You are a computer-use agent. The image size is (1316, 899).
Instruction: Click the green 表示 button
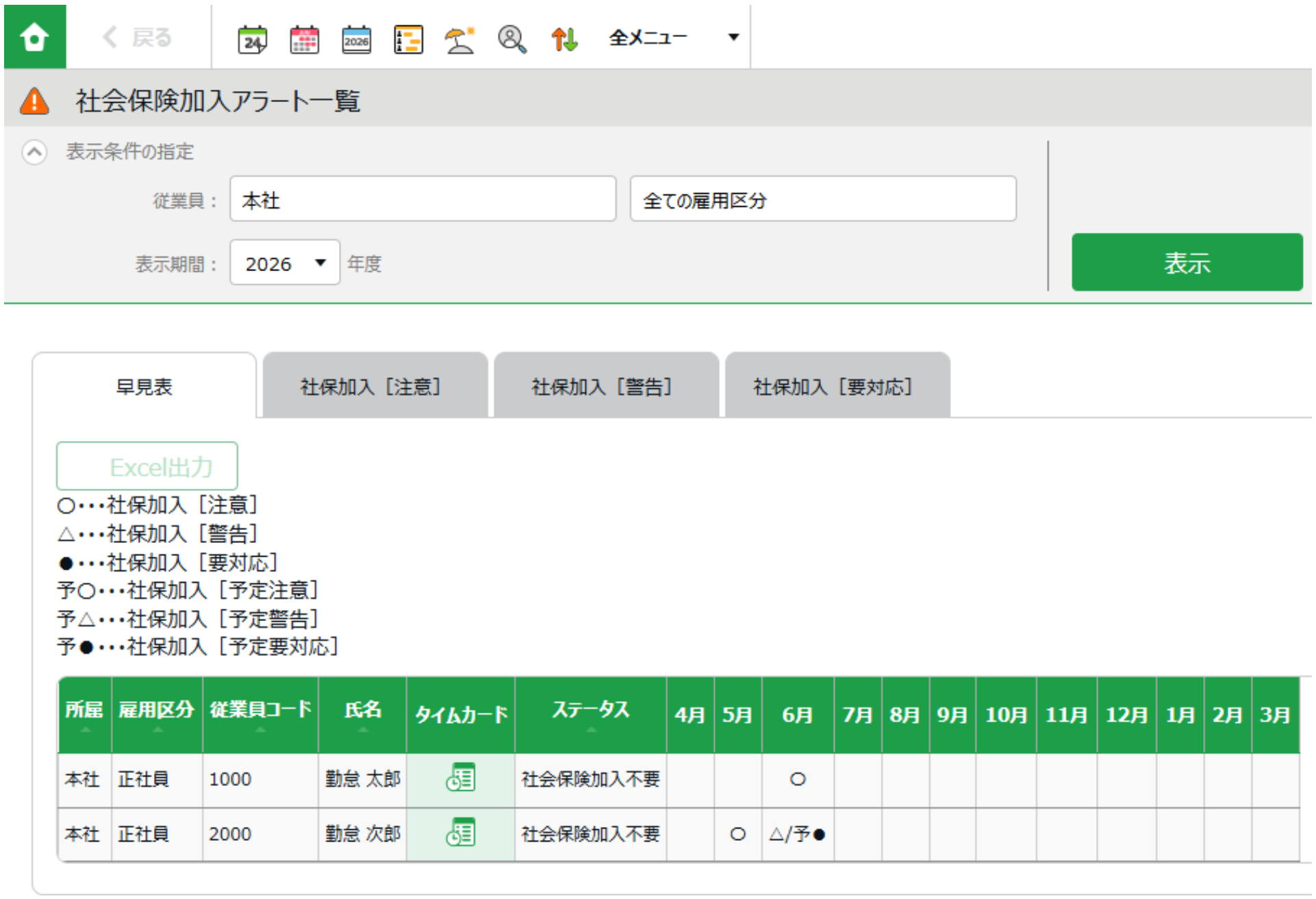tap(1187, 262)
